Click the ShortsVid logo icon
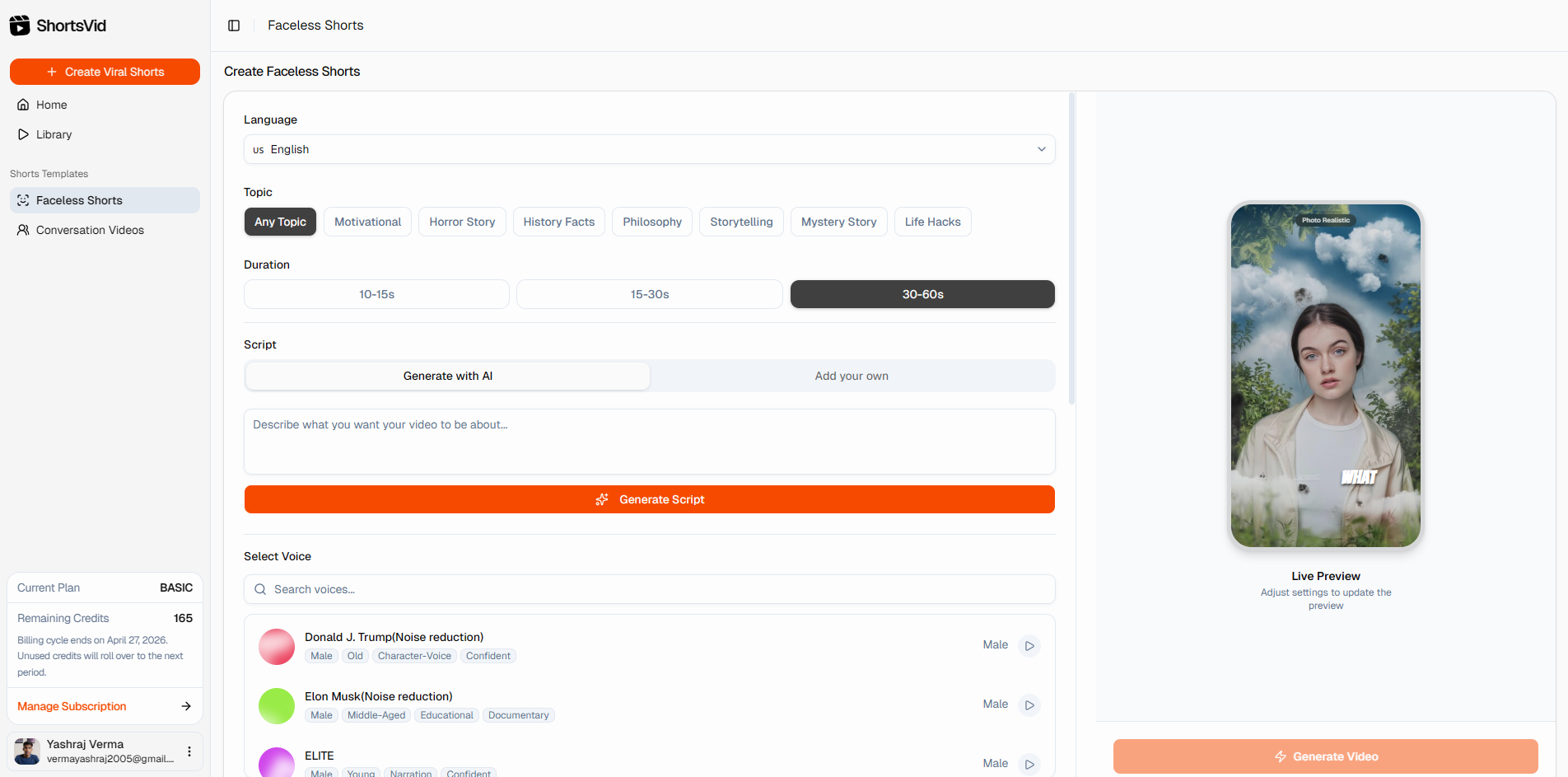Image resolution: width=1568 pixels, height=777 pixels. (20, 26)
